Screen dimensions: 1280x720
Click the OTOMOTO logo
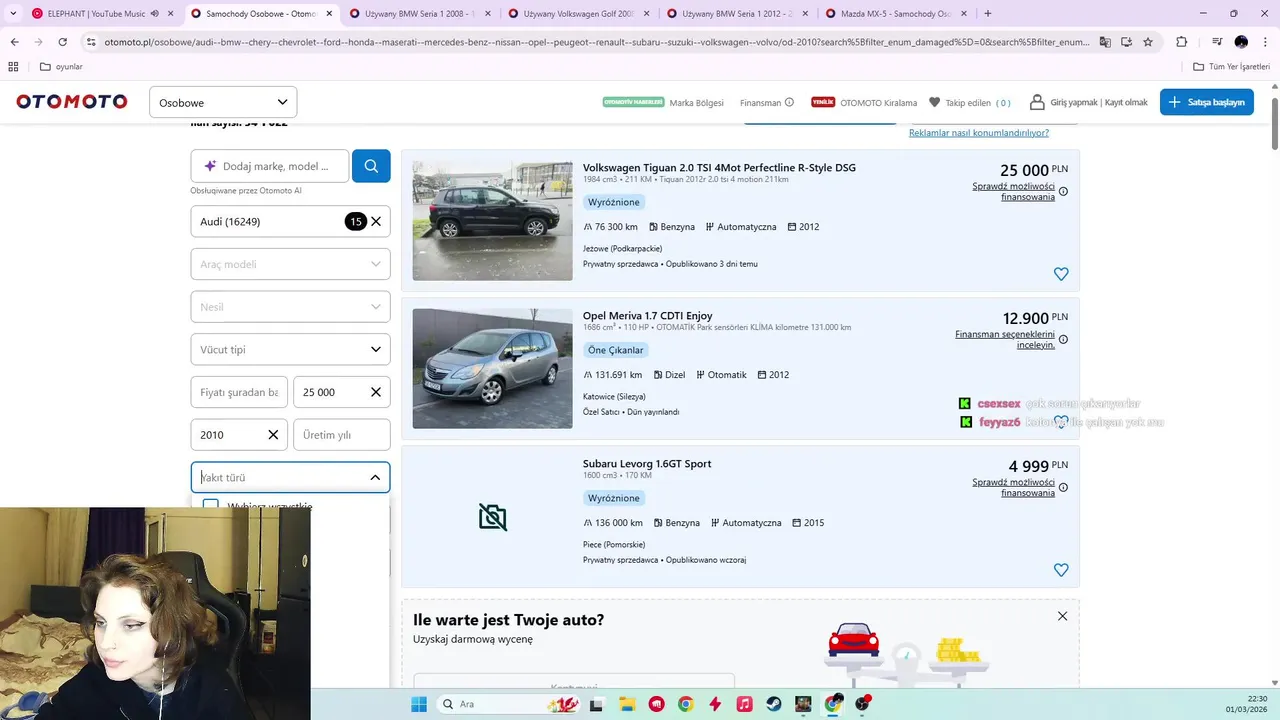72,102
